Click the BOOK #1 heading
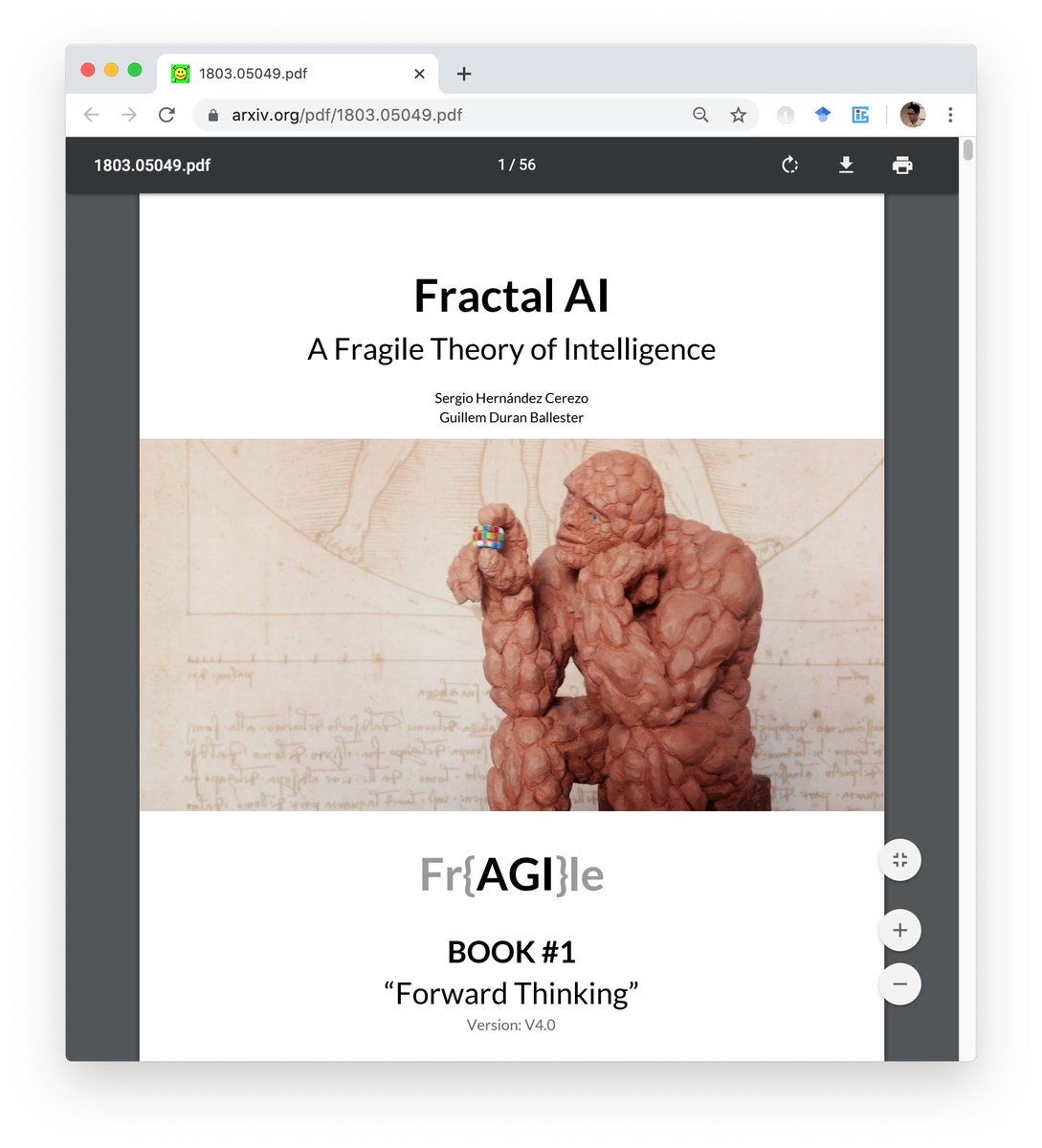This screenshot has width=1042, height=1148. coord(511,952)
